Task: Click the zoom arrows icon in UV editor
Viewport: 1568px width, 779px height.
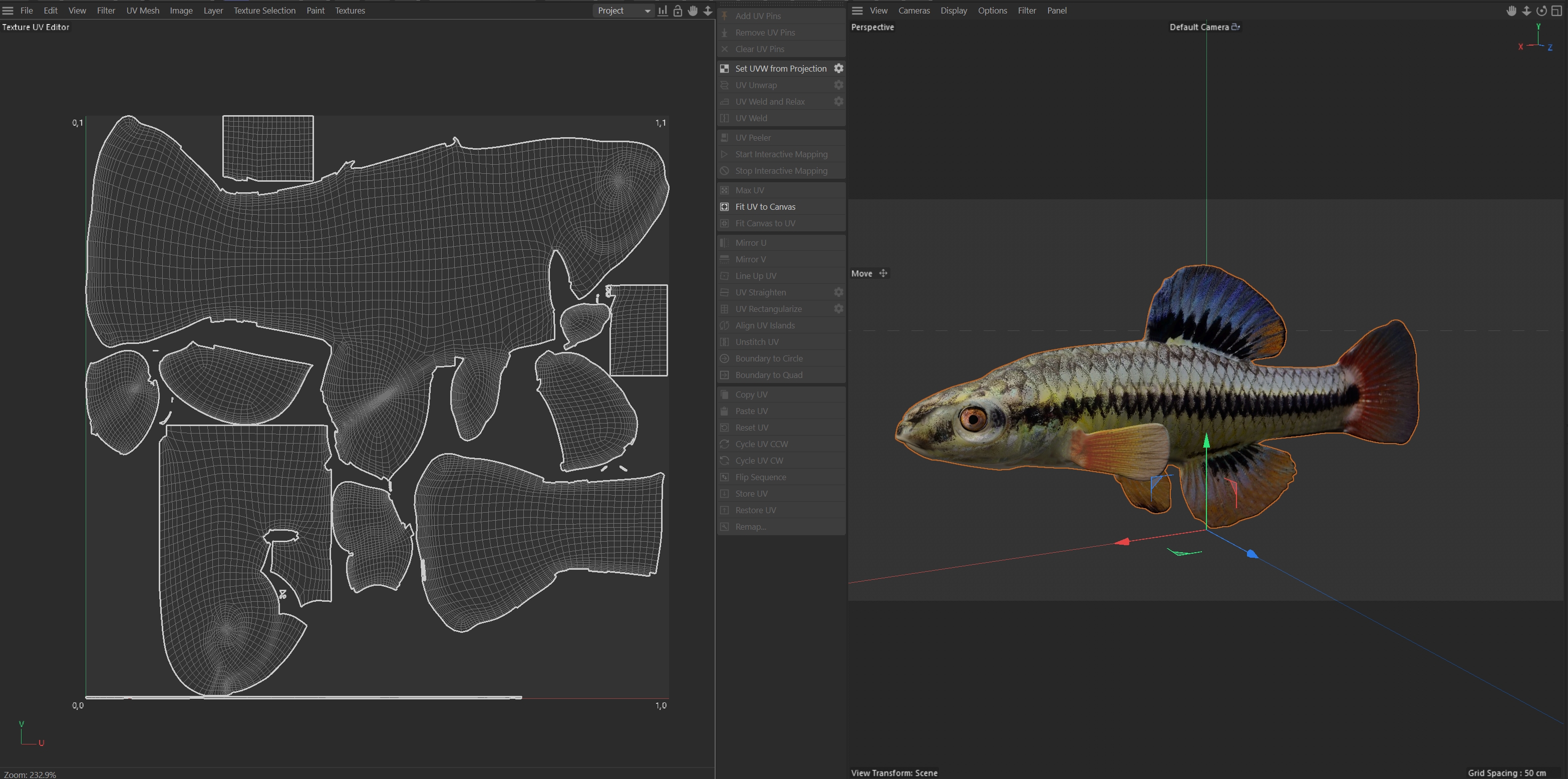Action: pos(708,11)
